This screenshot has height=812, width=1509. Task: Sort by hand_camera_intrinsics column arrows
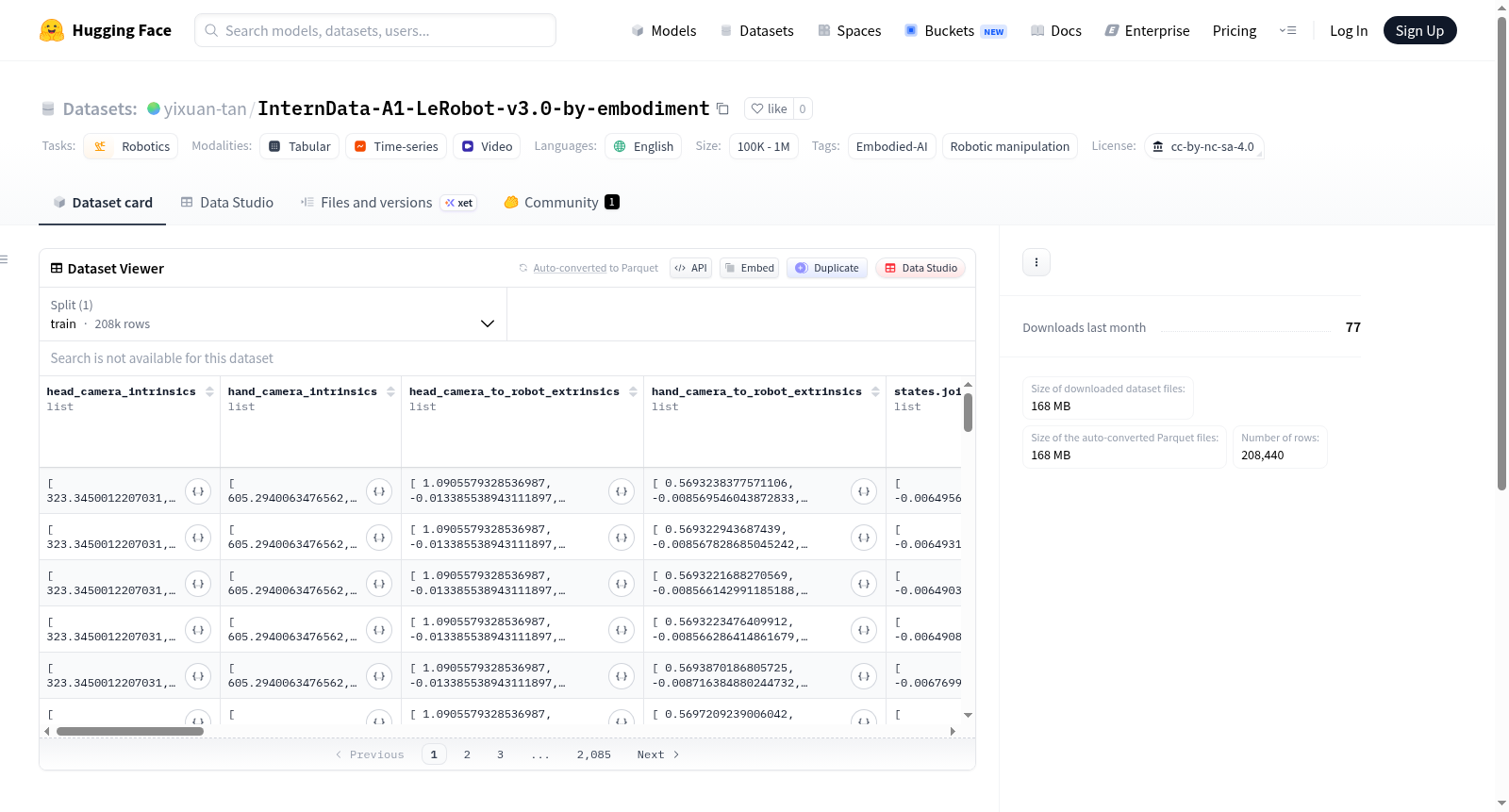[390, 391]
